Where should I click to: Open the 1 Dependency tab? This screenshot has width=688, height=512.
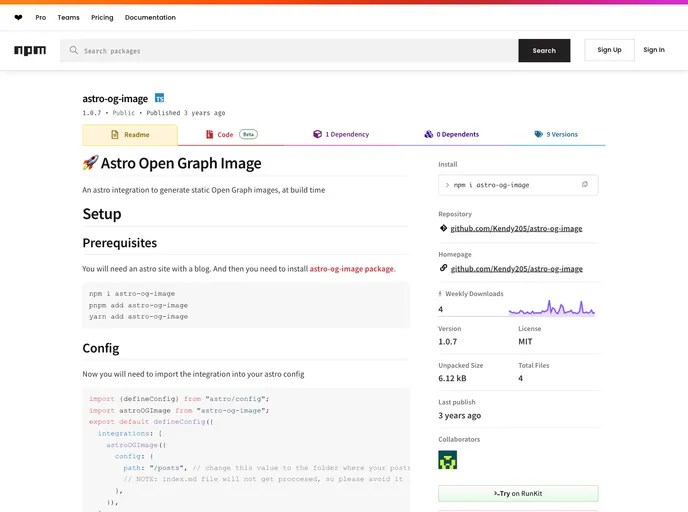tap(341, 134)
